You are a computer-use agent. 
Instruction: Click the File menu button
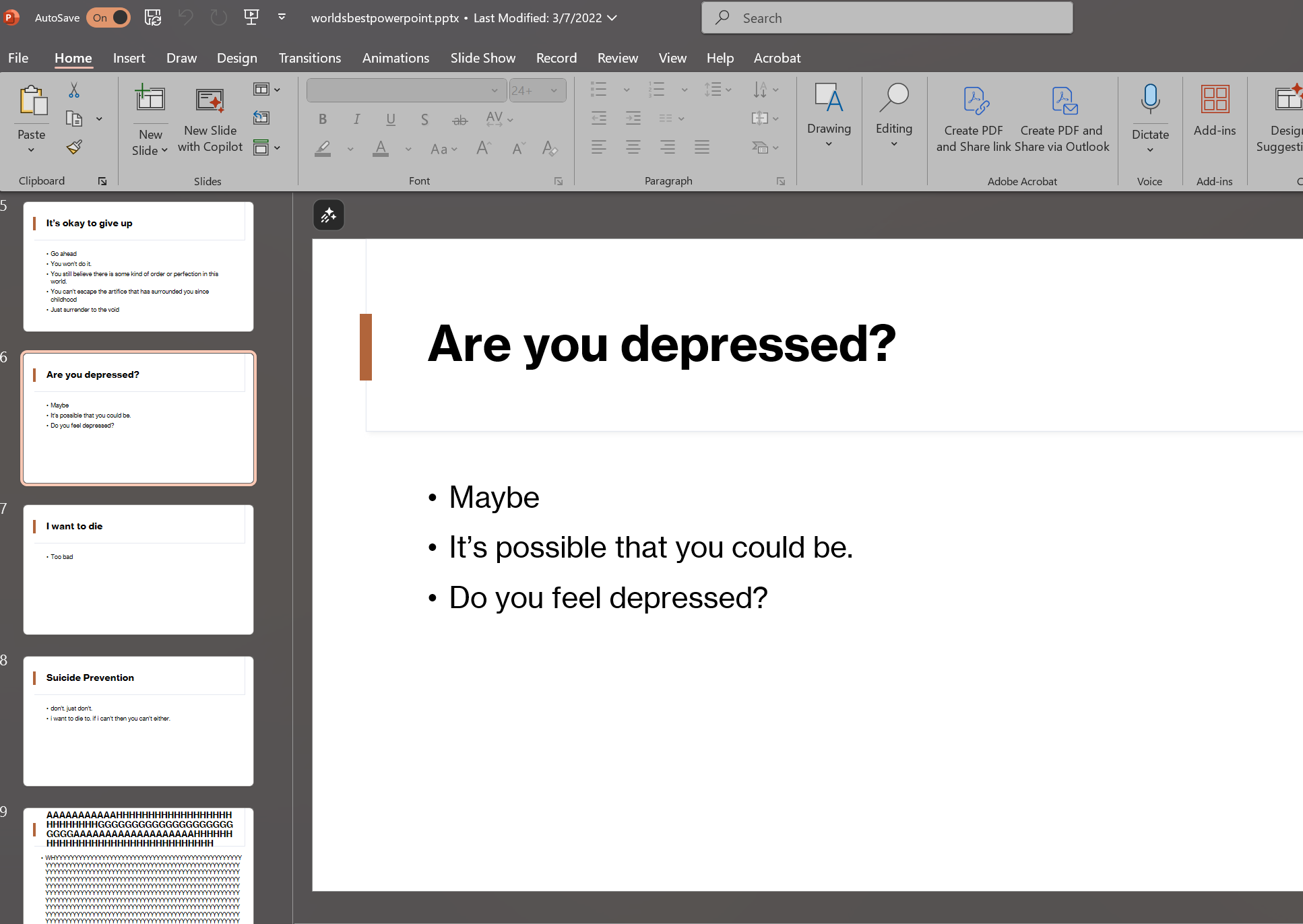coord(18,58)
